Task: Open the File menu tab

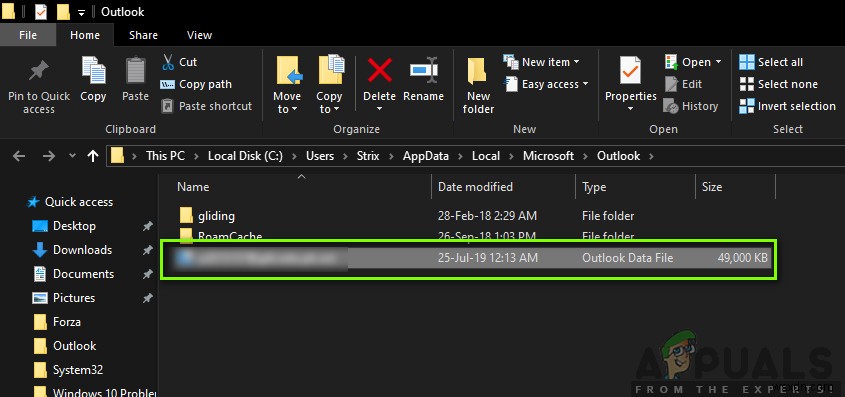Action: click(28, 35)
